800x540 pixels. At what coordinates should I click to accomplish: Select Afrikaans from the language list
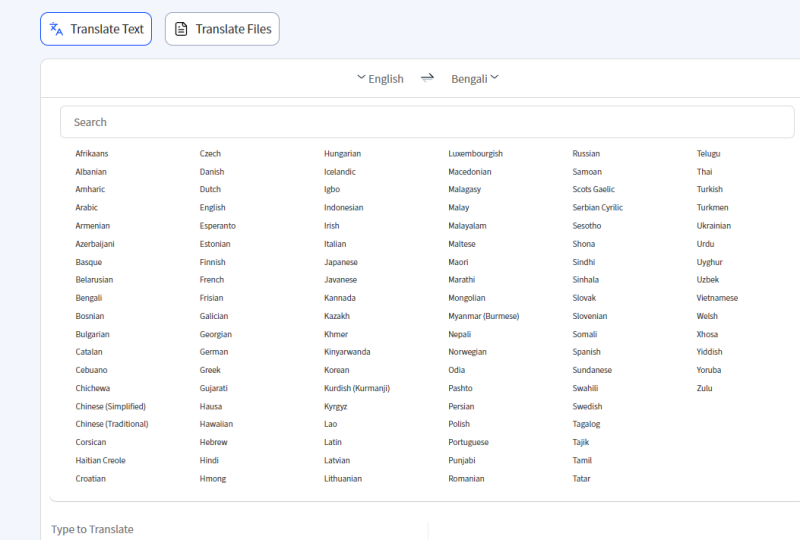92,154
